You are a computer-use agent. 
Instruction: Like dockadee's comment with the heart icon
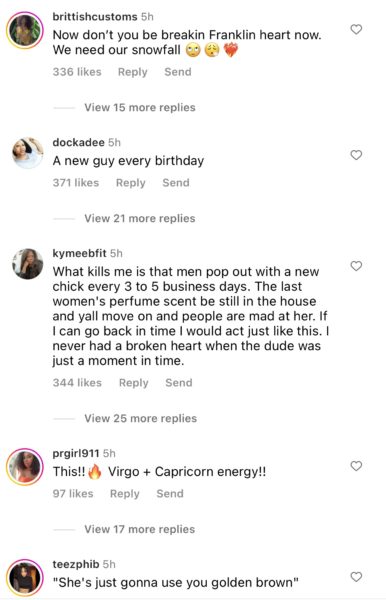(x=356, y=155)
